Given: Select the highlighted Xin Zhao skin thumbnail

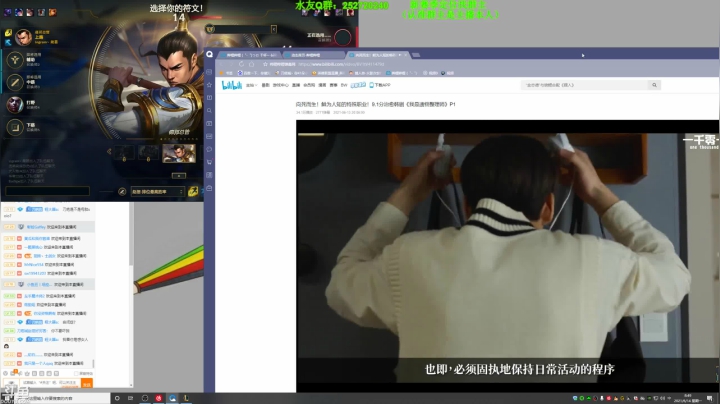Looking at the screenshot, I should pyautogui.click(x=179, y=153).
